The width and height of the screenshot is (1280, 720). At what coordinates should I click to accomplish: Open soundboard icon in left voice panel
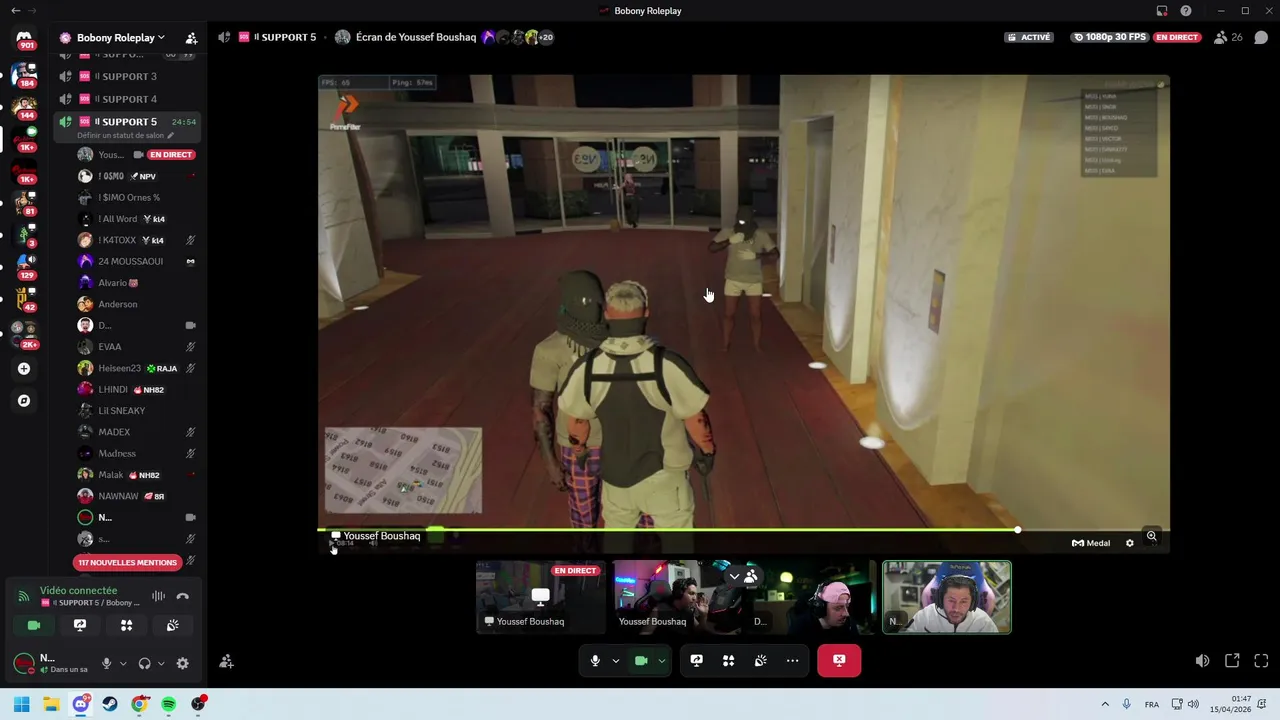coord(172,625)
